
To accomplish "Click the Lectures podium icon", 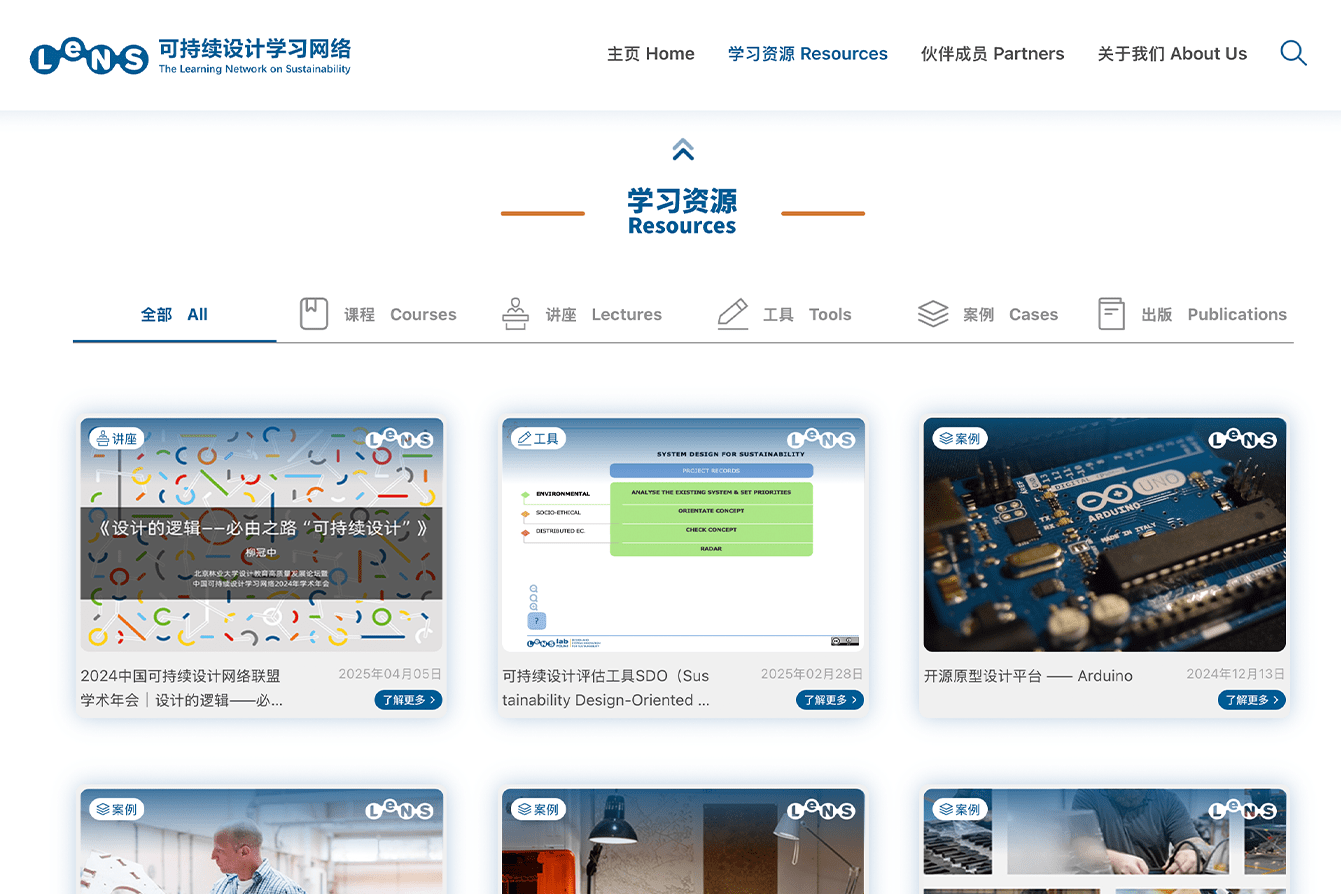I will point(515,314).
